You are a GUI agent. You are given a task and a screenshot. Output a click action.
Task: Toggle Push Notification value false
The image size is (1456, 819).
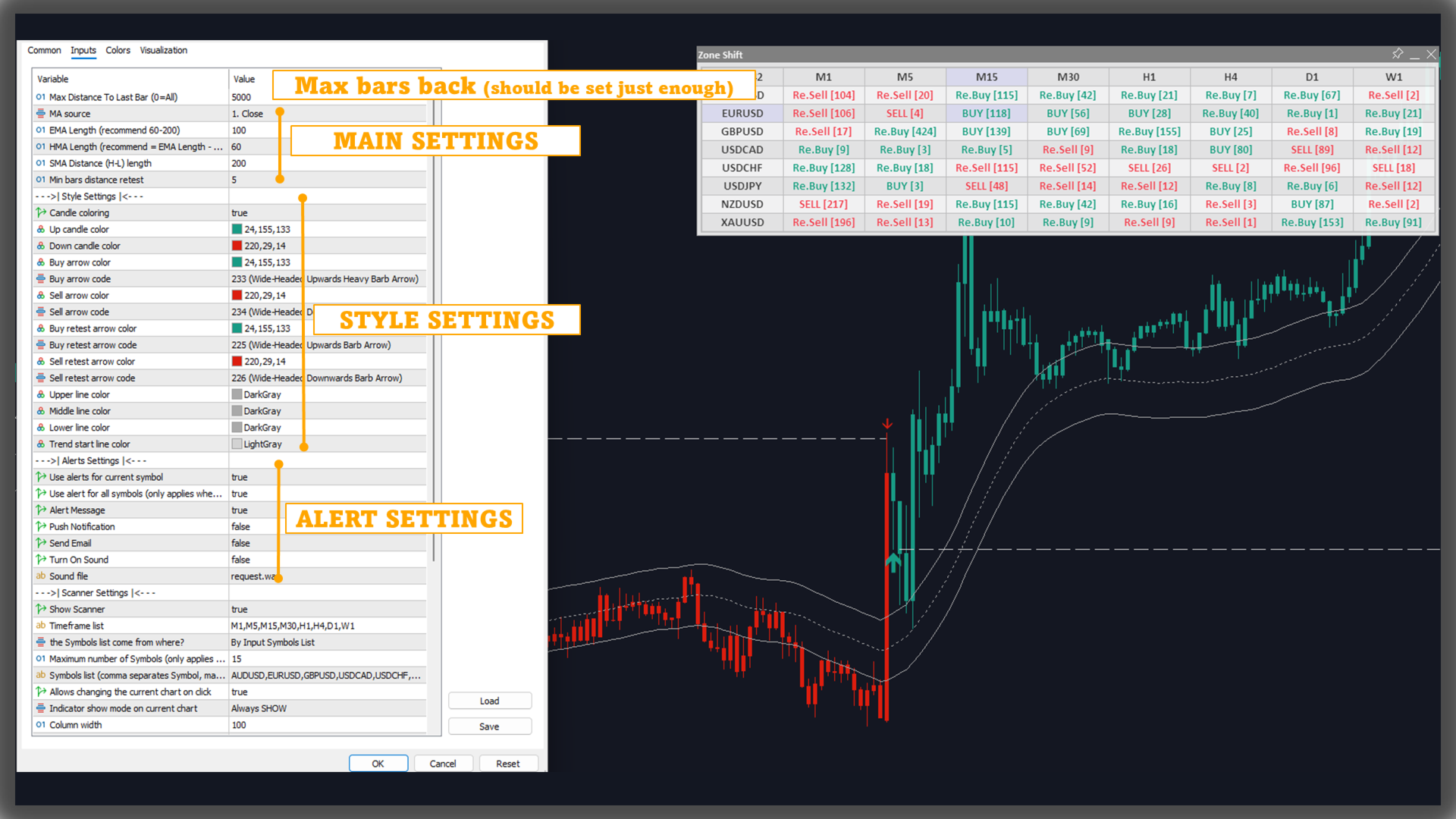(x=240, y=527)
